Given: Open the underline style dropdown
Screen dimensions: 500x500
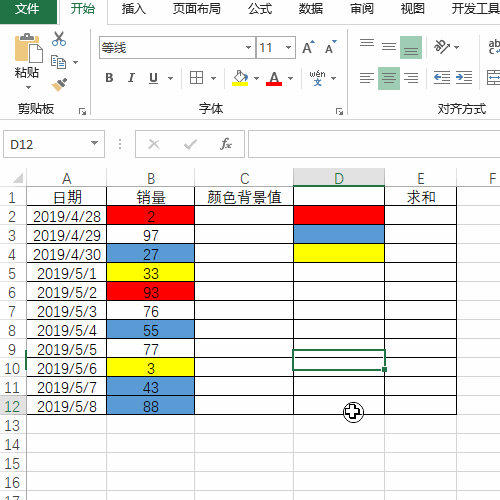Looking at the screenshot, I should (170, 78).
